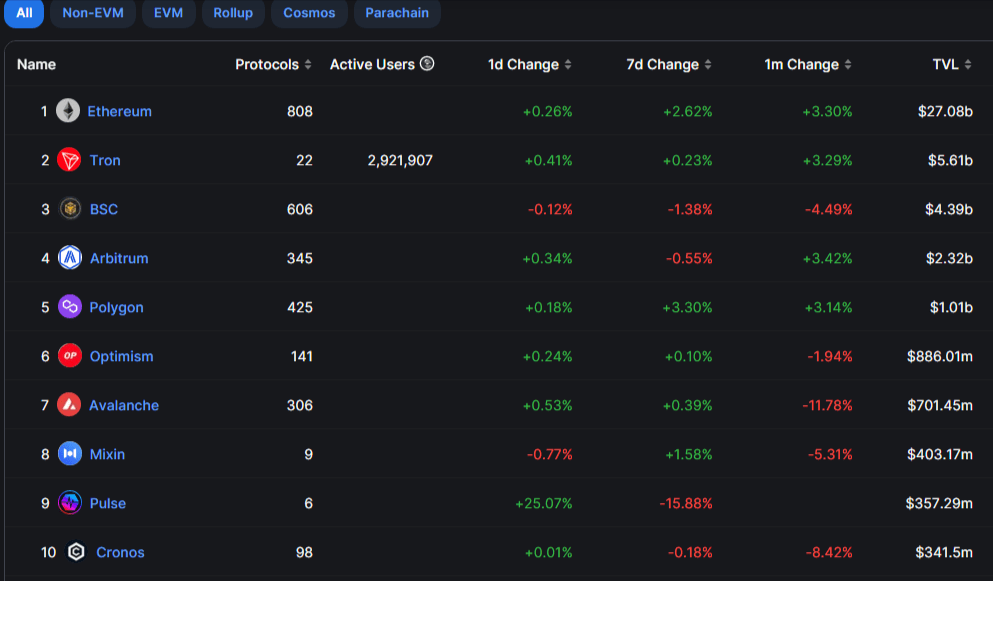Switch to the Non-EVM filter tab
Screen dimensions: 993x618
93,13
